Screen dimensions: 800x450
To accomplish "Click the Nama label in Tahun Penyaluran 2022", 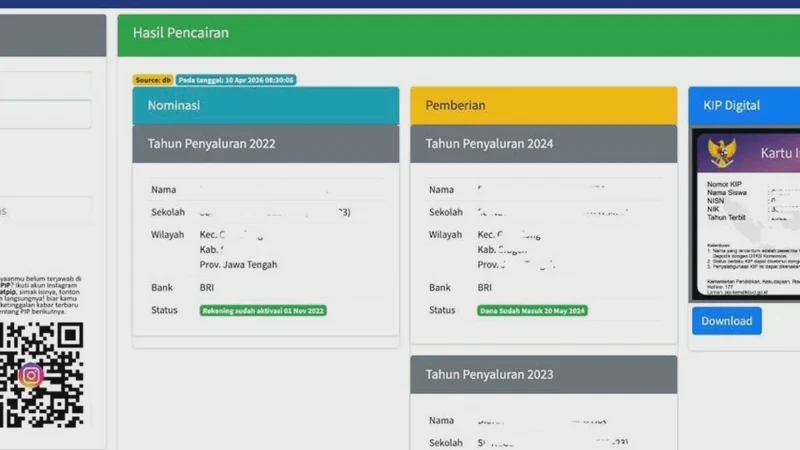I will pyautogui.click(x=163, y=189).
